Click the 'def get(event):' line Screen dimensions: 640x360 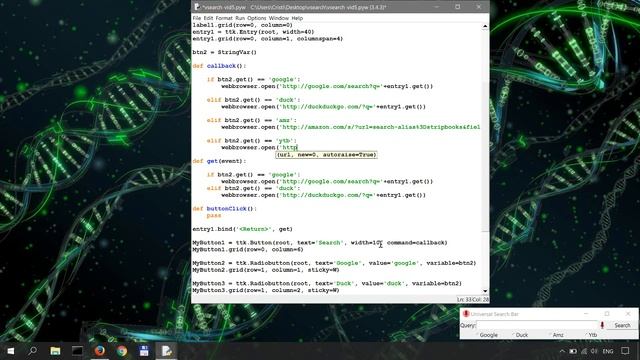(x=219, y=161)
